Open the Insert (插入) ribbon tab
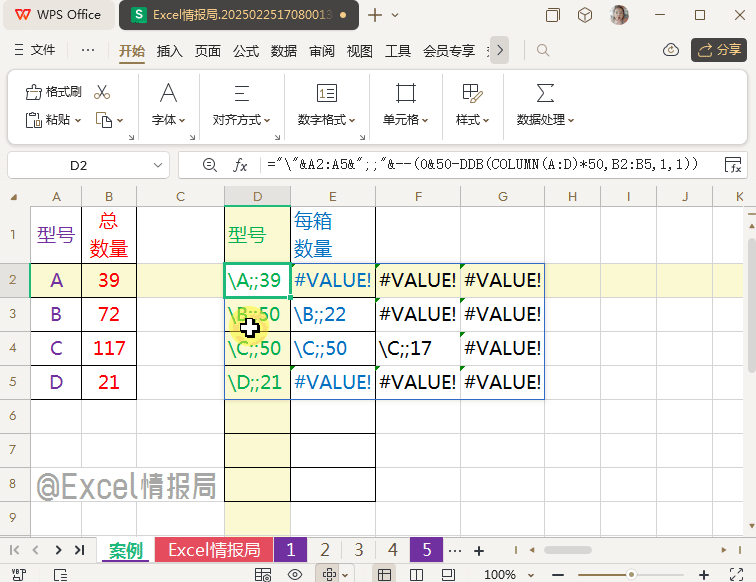The width and height of the screenshot is (756, 582). tap(170, 50)
